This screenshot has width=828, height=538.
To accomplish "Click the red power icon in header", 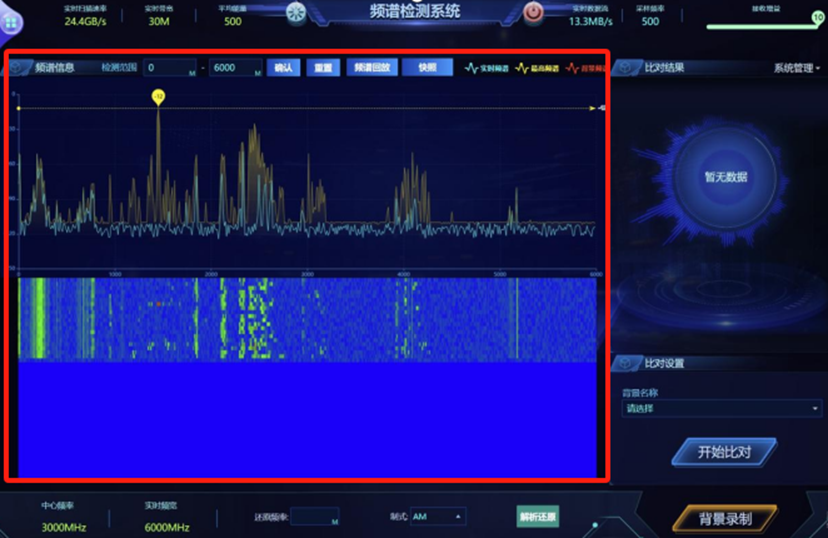I will click(x=533, y=12).
